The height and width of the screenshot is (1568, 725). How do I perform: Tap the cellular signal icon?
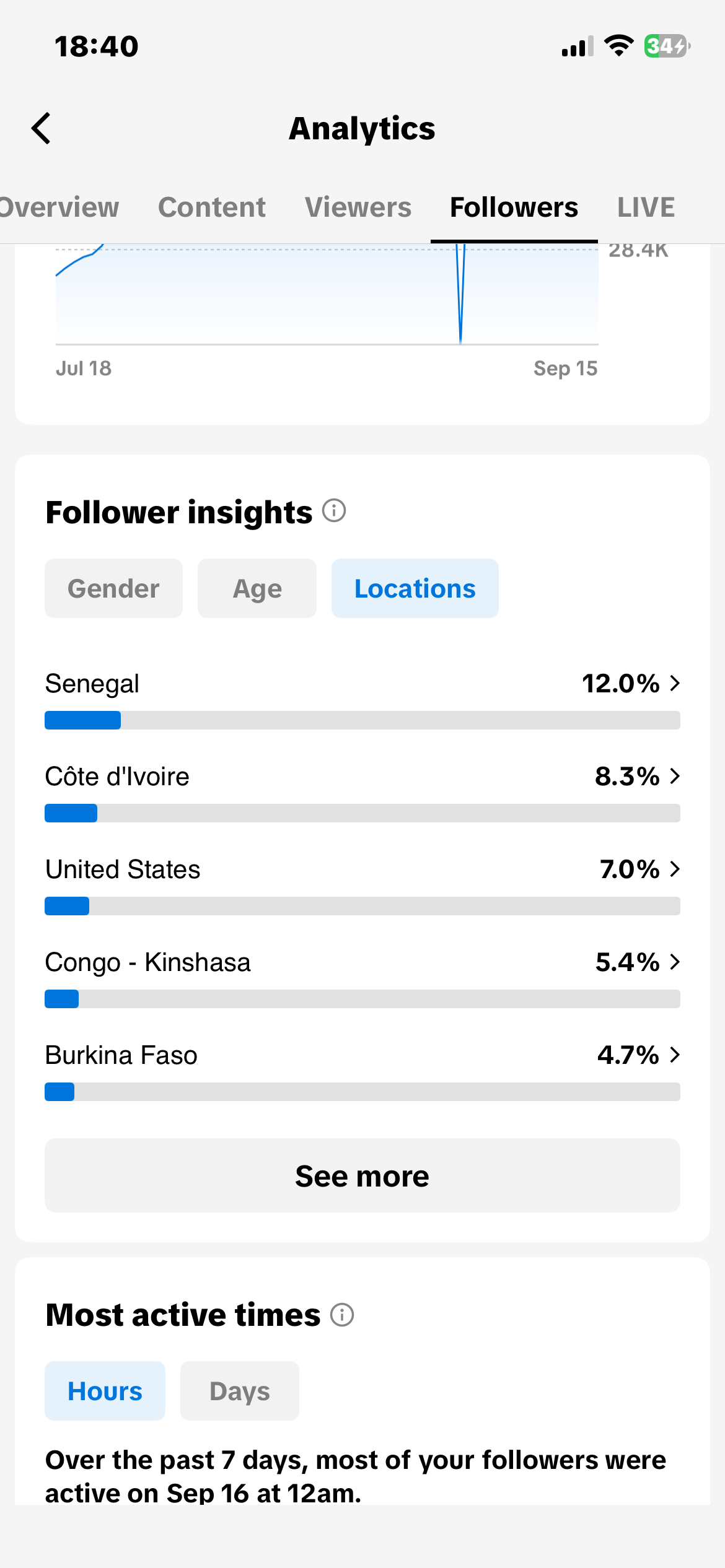[578, 46]
